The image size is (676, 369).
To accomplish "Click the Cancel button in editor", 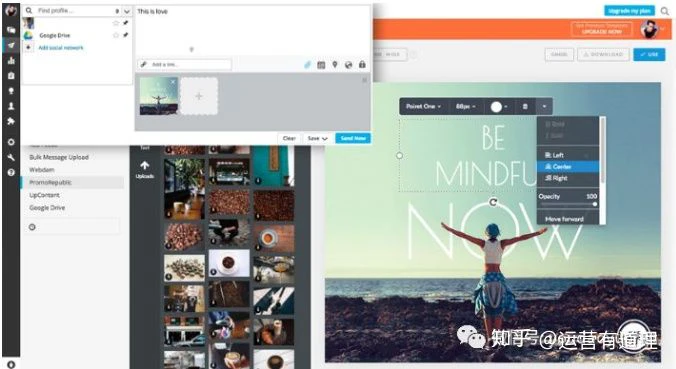I will pyautogui.click(x=559, y=54).
